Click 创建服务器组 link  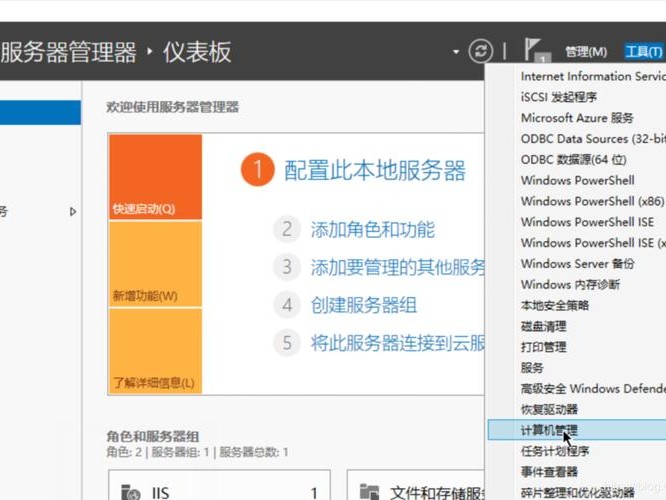(364, 305)
